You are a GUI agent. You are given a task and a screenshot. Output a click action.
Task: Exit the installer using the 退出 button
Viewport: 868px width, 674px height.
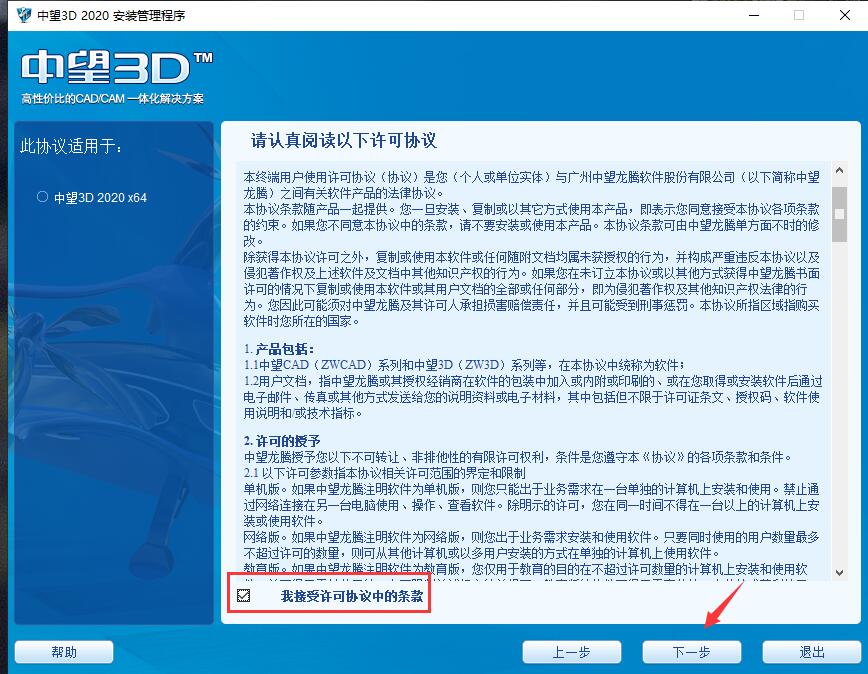click(811, 651)
